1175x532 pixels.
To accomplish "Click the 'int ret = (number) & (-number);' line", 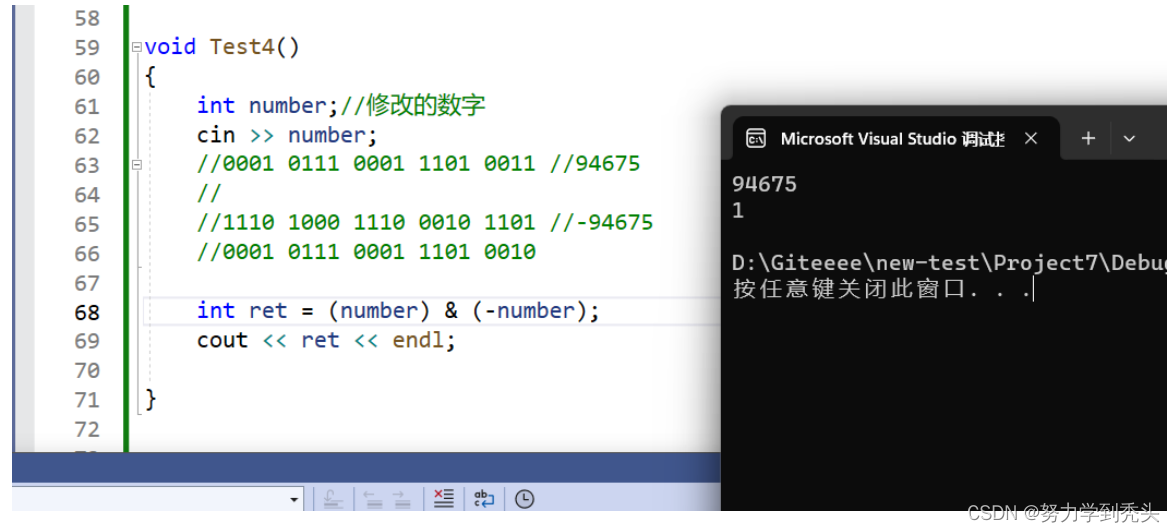I will pos(399,311).
